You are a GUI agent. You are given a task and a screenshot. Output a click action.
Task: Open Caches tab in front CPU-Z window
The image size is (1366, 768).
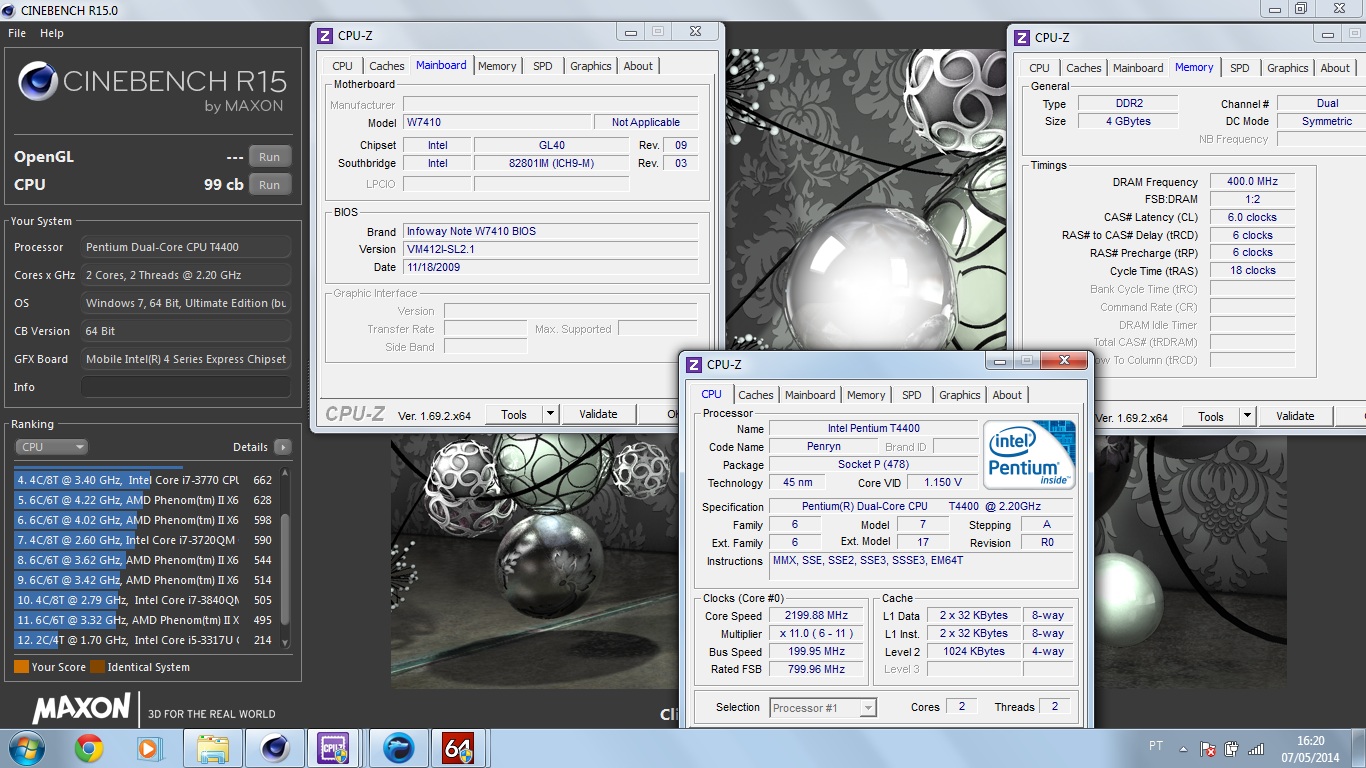(756, 395)
